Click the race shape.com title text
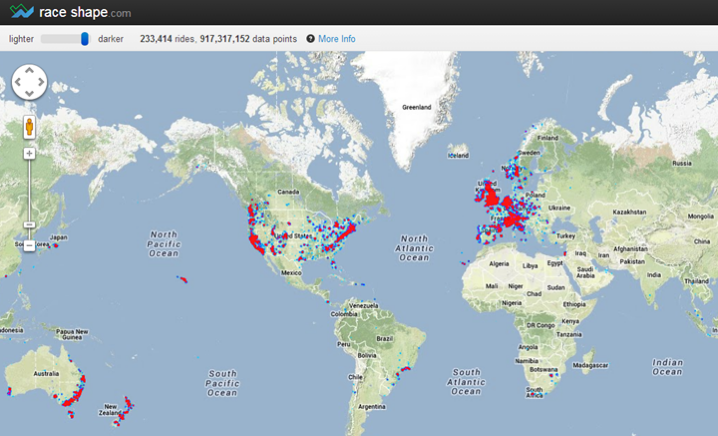 85,13
